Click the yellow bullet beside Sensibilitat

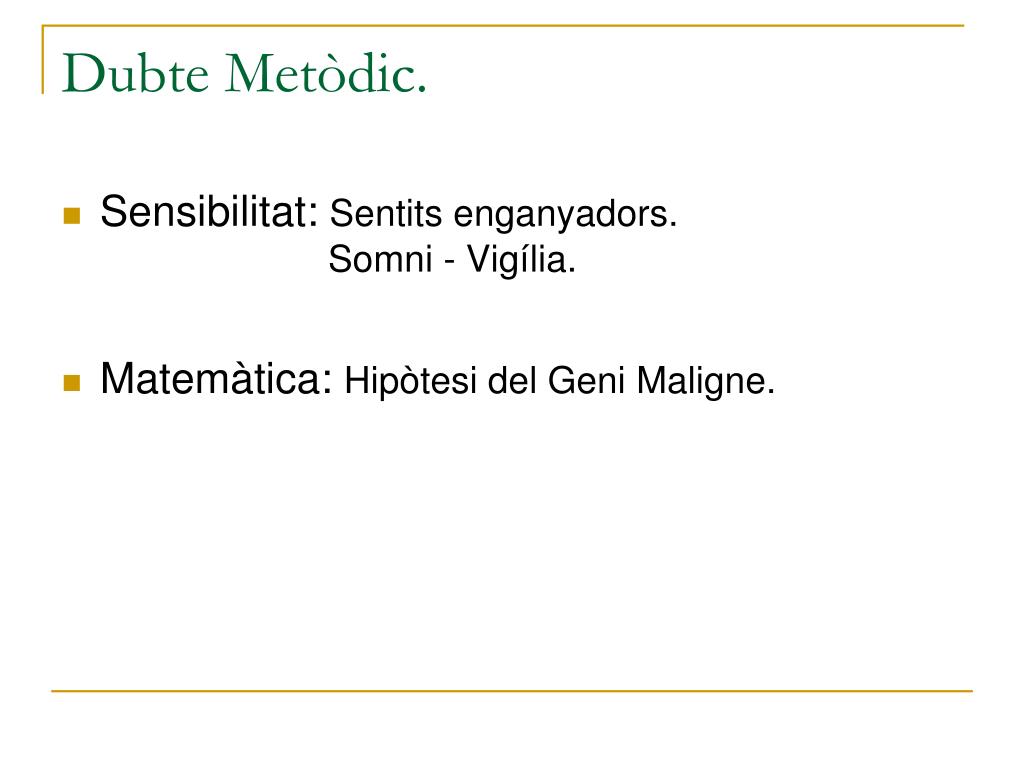[71, 215]
